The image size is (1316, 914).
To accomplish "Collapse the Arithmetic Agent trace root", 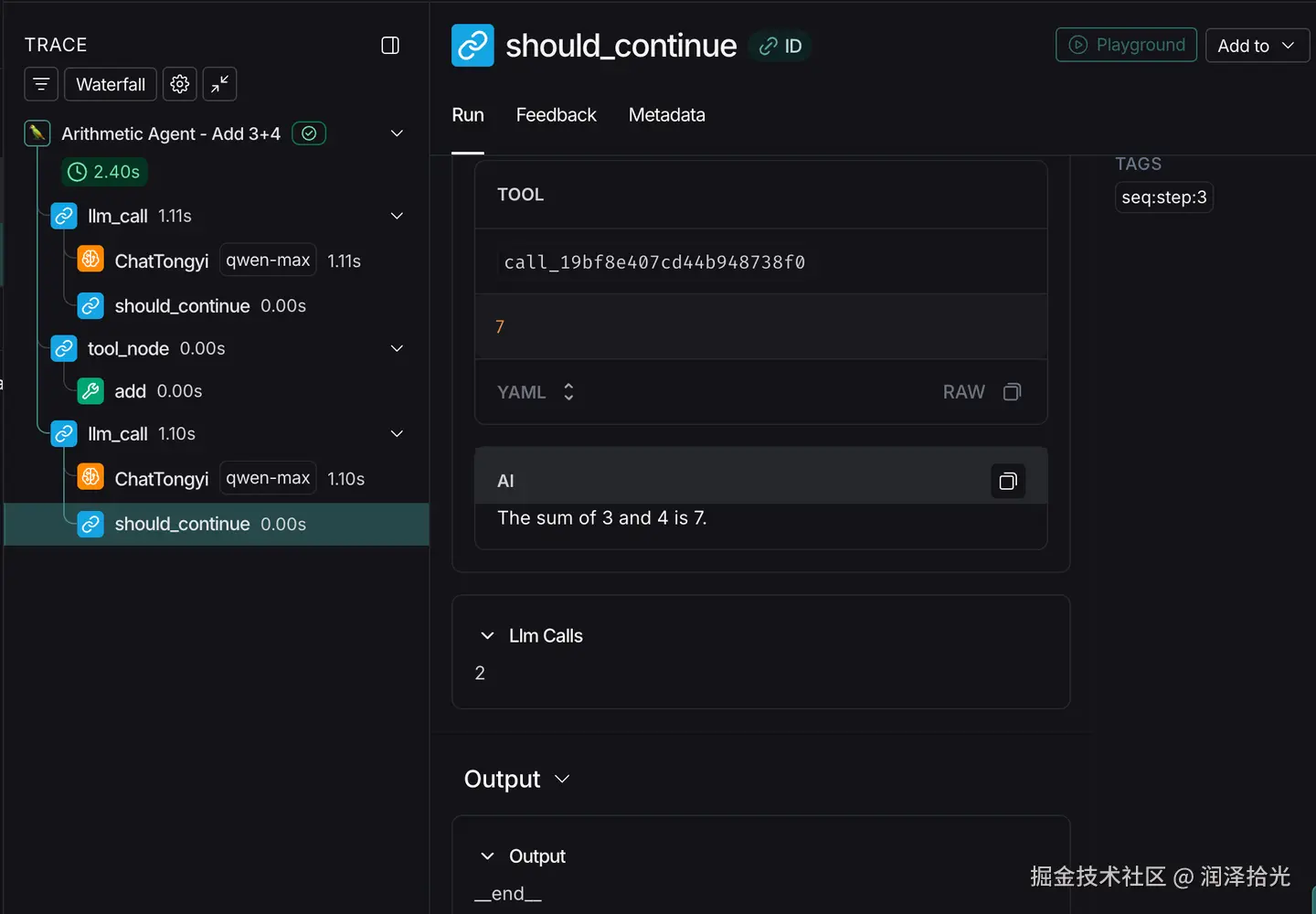I will tap(397, 133).
